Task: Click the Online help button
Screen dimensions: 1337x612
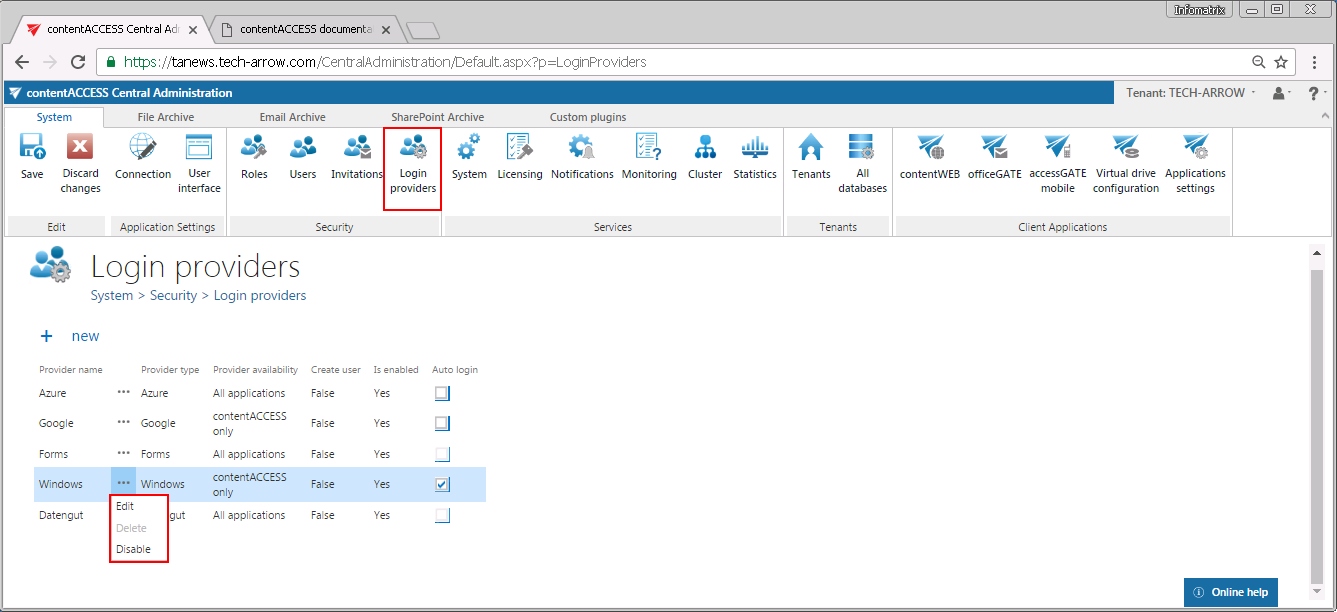Action: tap(1230, 592)
